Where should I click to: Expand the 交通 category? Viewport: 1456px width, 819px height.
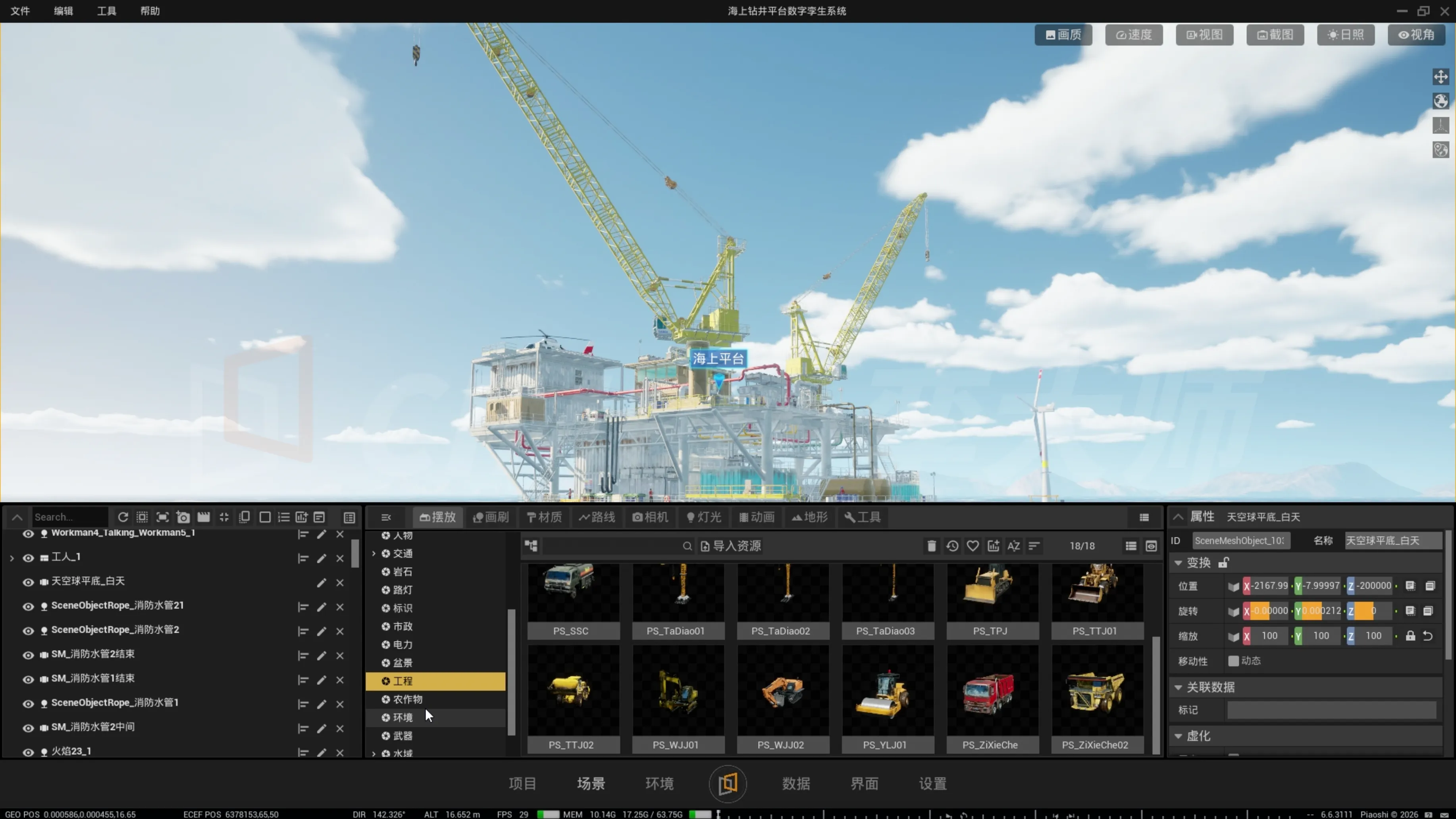click(x=374, y=553)
